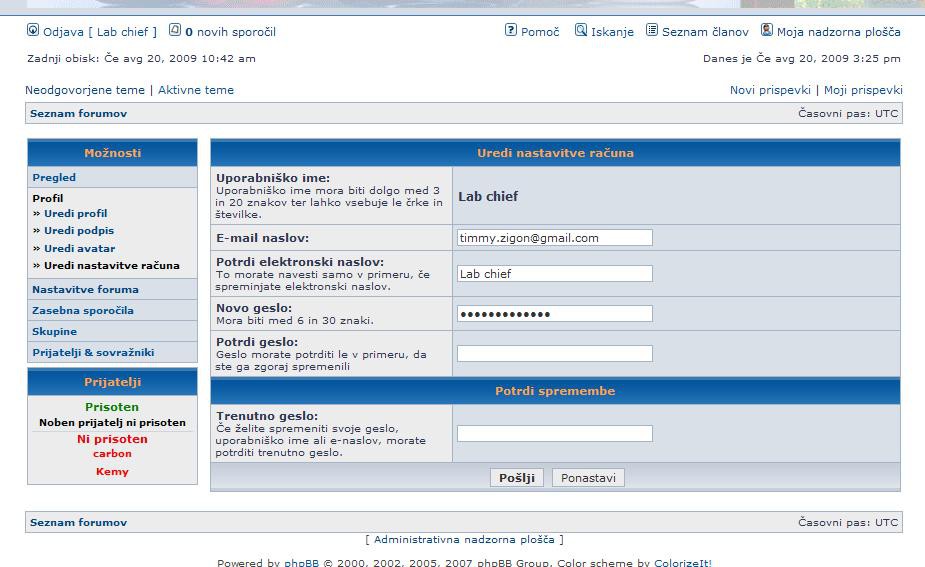The width and height of the screenshot is (925, 567).
Task: Click the Pomoč help icon
Action: coord(511,31)
